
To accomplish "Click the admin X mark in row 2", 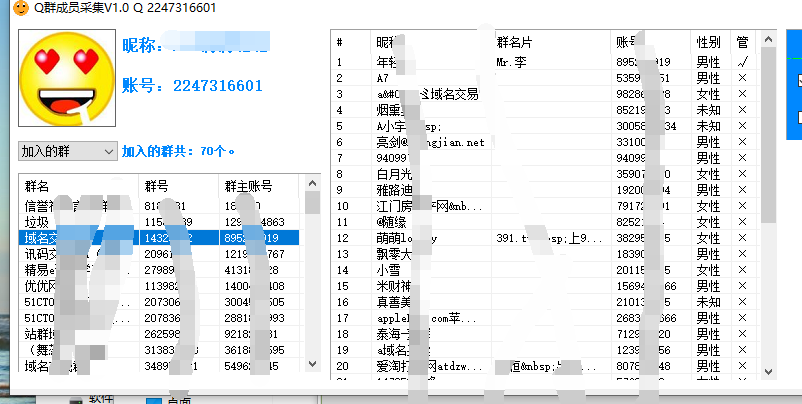I will click(x=743, y=78).
